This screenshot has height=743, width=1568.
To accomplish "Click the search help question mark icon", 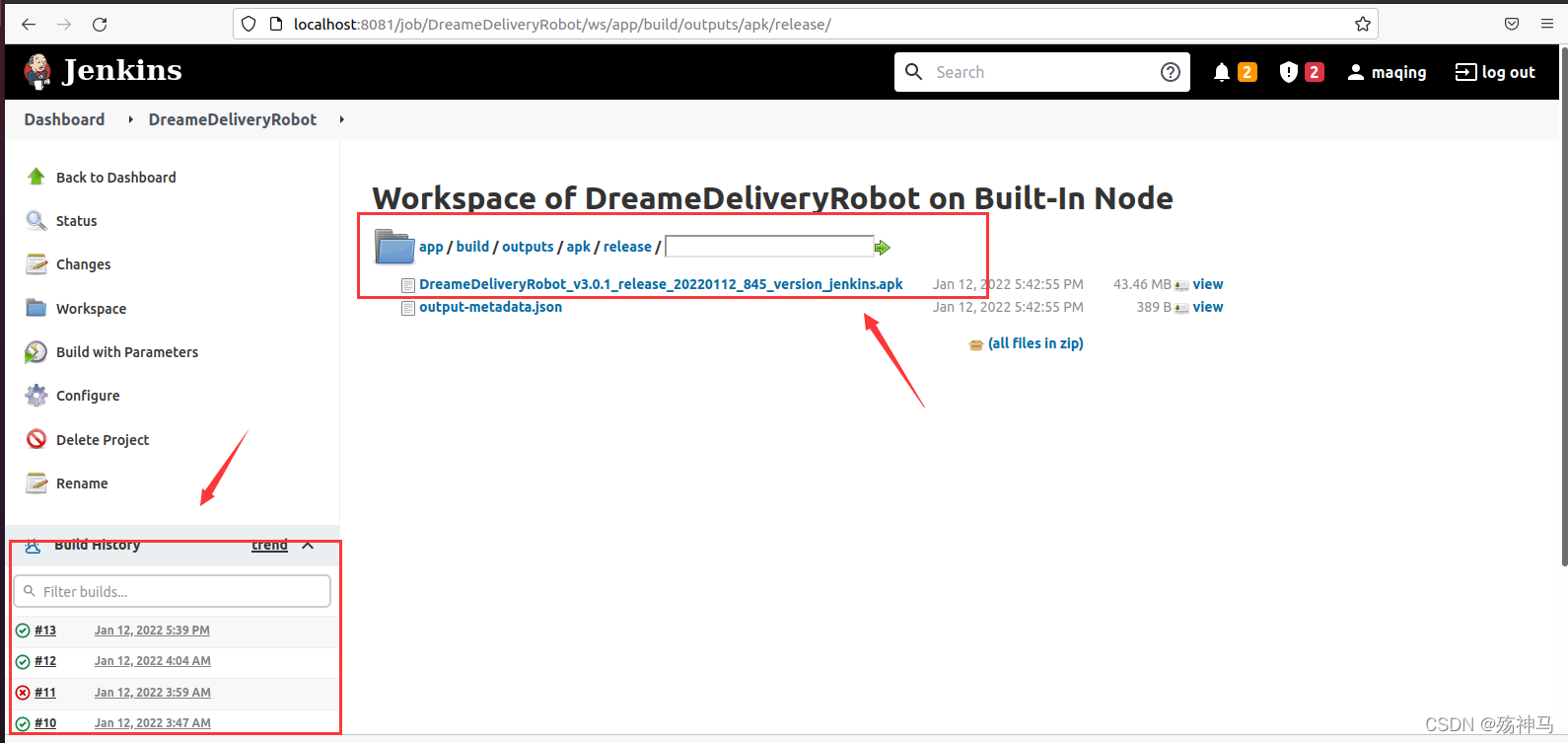I will tap(1171, 72).
